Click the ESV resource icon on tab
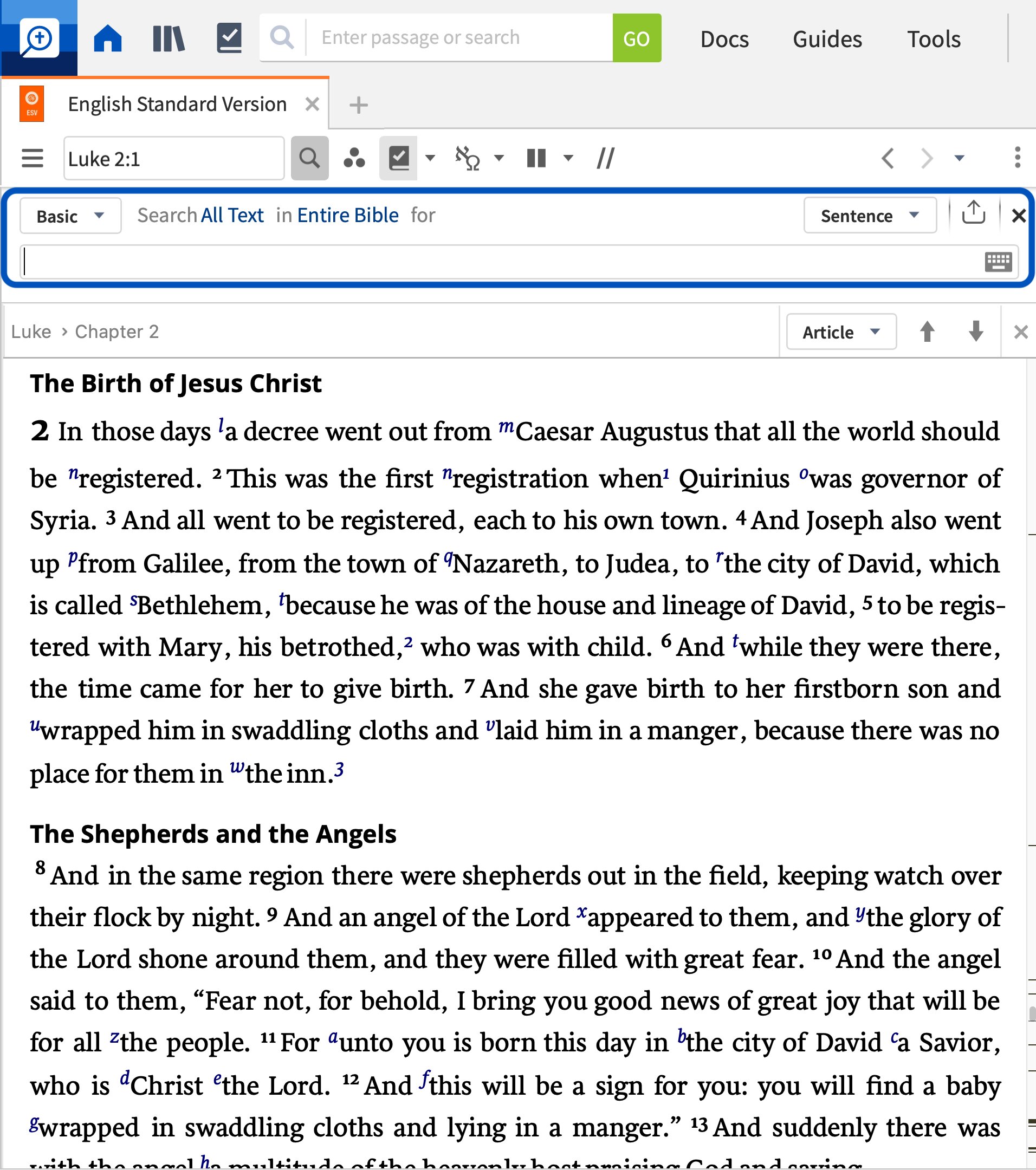Screen dimensions: 1036x1170 pyautogui.click(x=32, y=104)
